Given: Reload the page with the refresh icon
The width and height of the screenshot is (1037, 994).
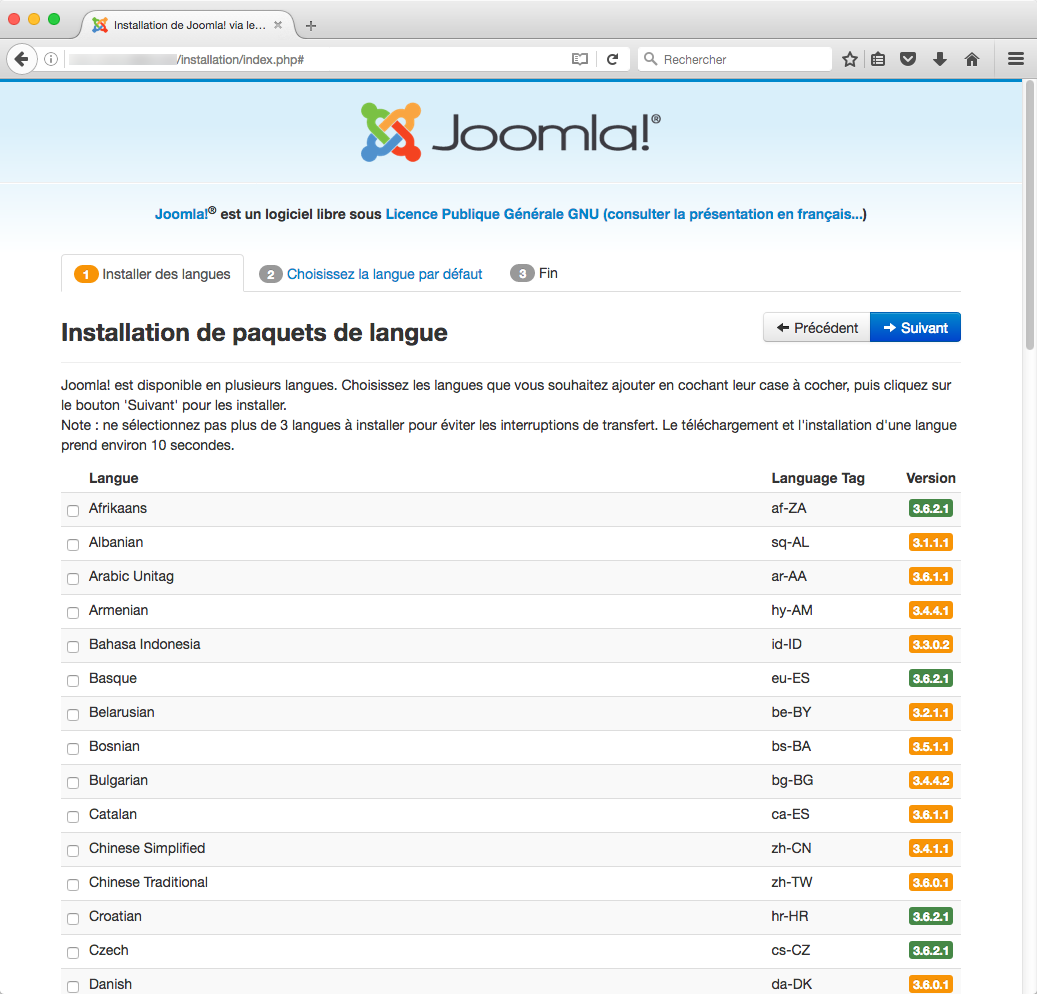Looking at the screenshot, I should (613, 60).
